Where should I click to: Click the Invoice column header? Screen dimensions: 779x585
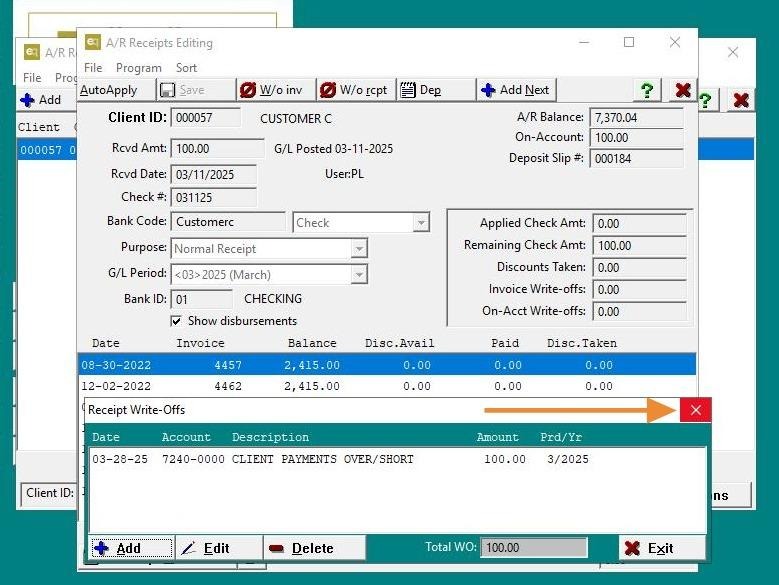pos(200,343)
